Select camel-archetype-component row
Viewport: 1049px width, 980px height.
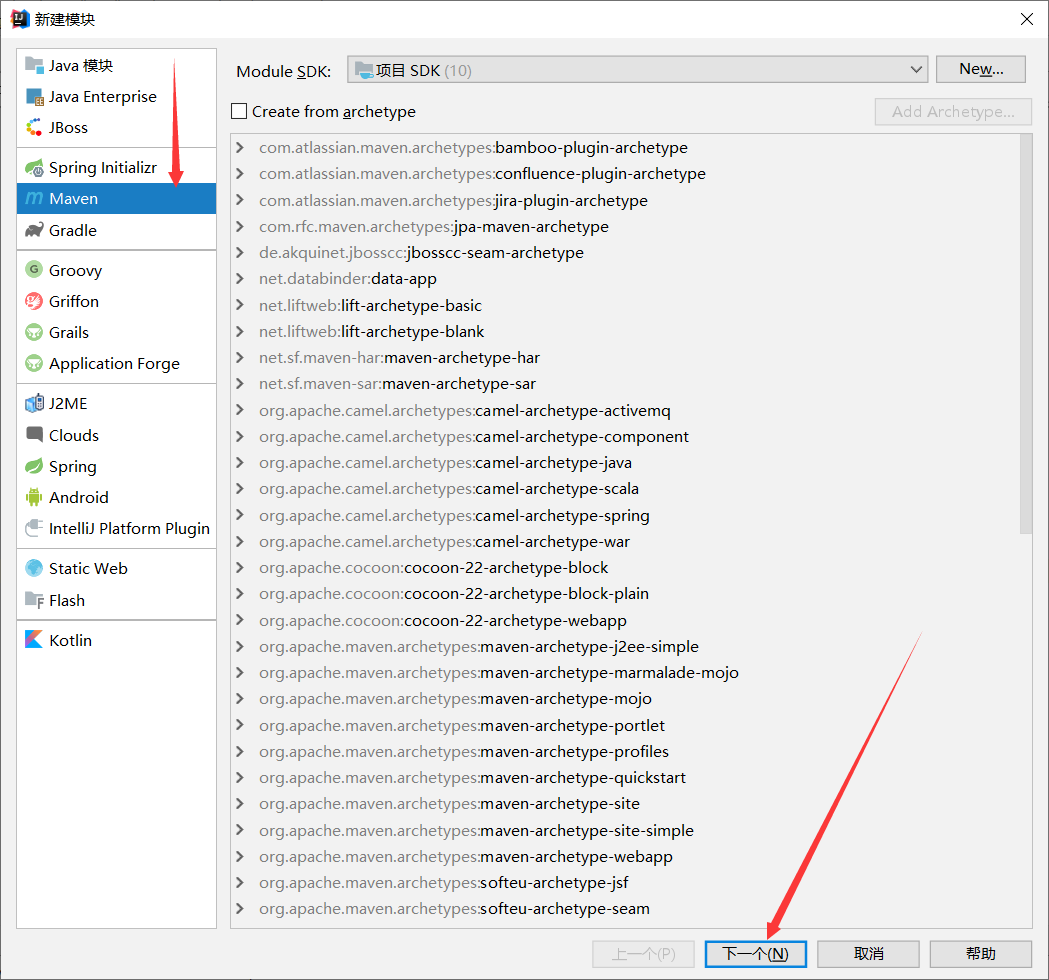625,436
